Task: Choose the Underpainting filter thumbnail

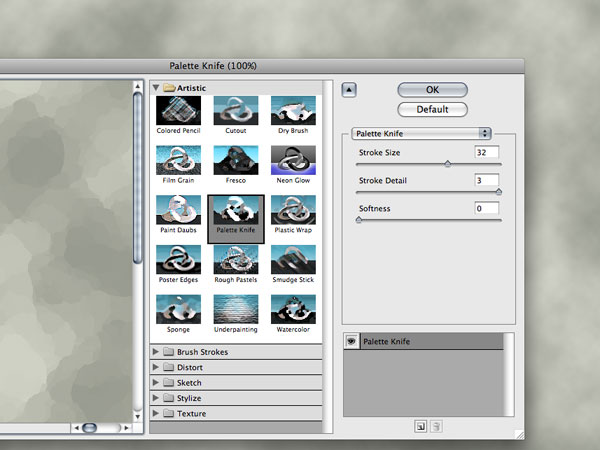Action: [236, 309]
